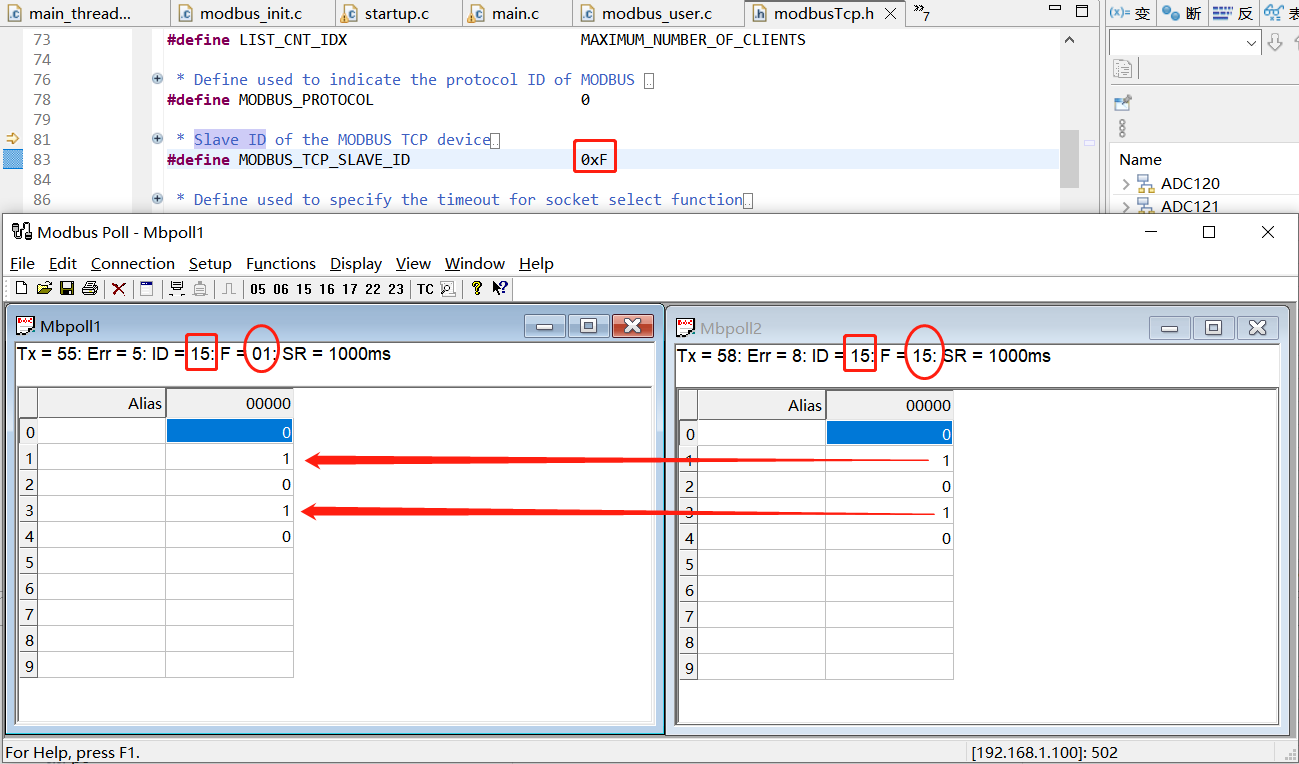The height and width of the screenshot is (764, 1299).
Task: Switch to the modbus_user.c tab
Action: click(x=657, y=14)
